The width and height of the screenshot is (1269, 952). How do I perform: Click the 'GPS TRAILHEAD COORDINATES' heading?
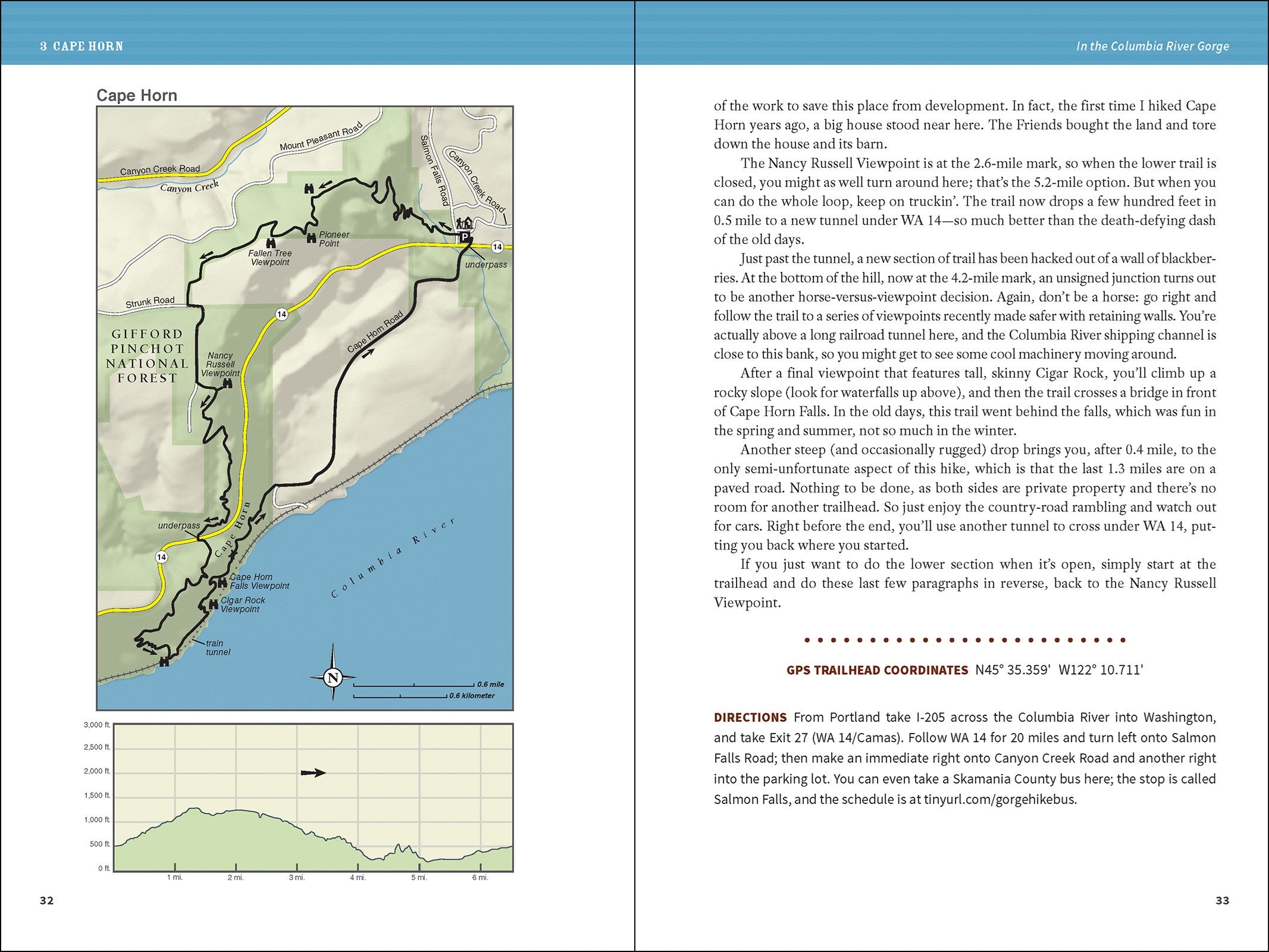click(877, 670)
